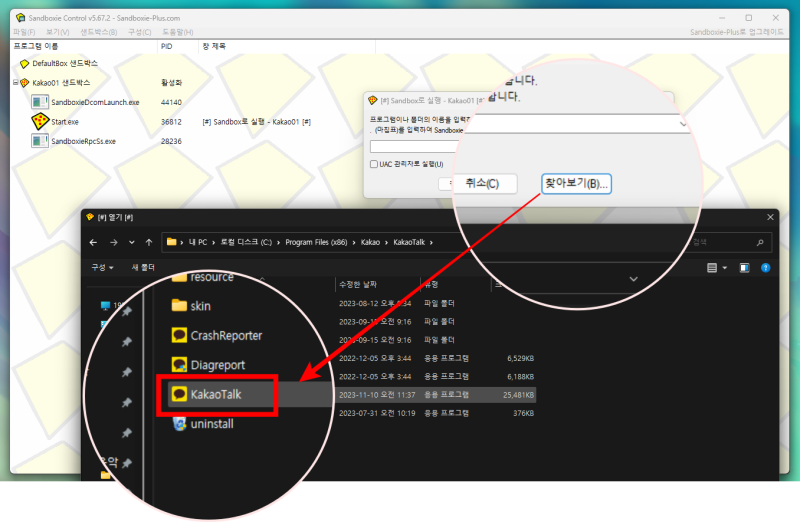Open the 구성(C) menu in Sandboxie Control
This screenshot has height=522, width=800.
coord(139,32)
